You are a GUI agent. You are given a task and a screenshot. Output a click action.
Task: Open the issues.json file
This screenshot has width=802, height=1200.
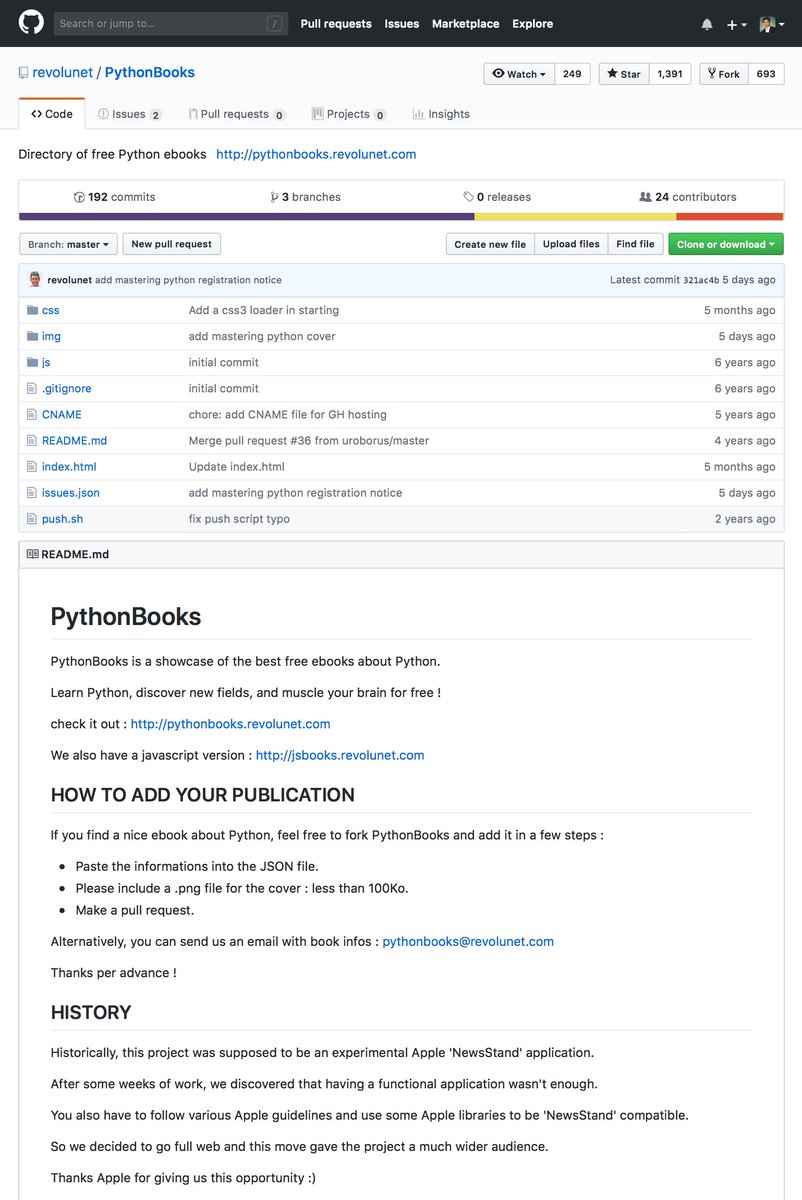pyautogui.click(x=71, y=492)
